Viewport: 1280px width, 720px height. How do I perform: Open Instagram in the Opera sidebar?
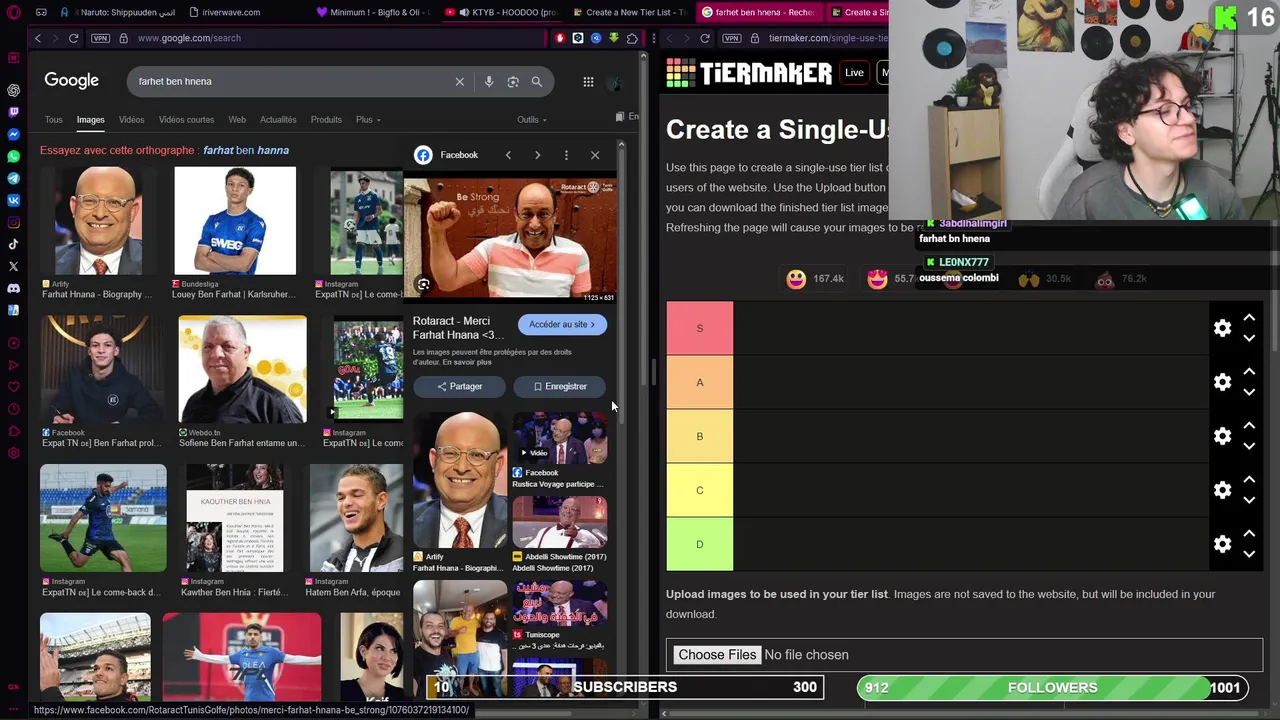[x=13, y=222]
